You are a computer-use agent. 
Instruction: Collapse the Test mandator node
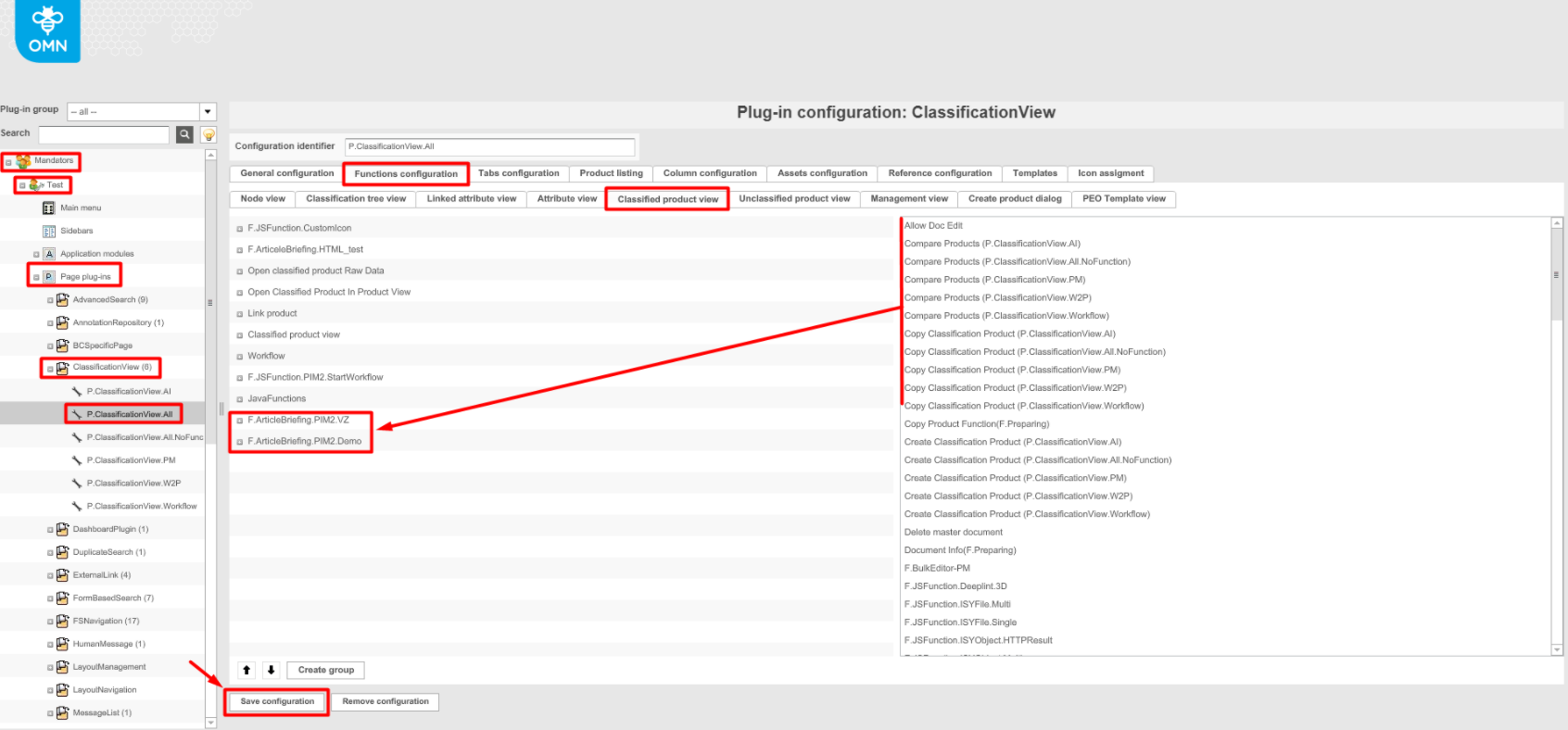click(x=22, y=185)
